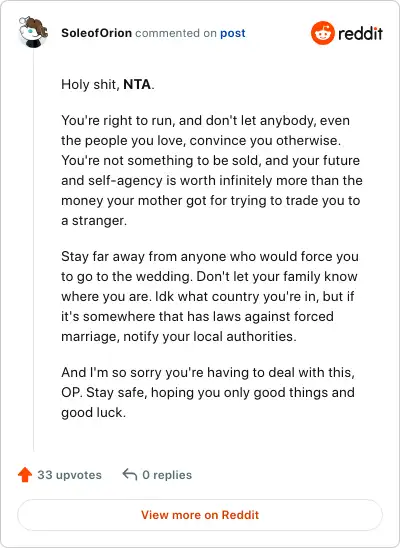Image resolution: width=400 pixels, height=548 pixels.
Task: Click the Reddit Snoo logo icon
Action: point(322,33)
